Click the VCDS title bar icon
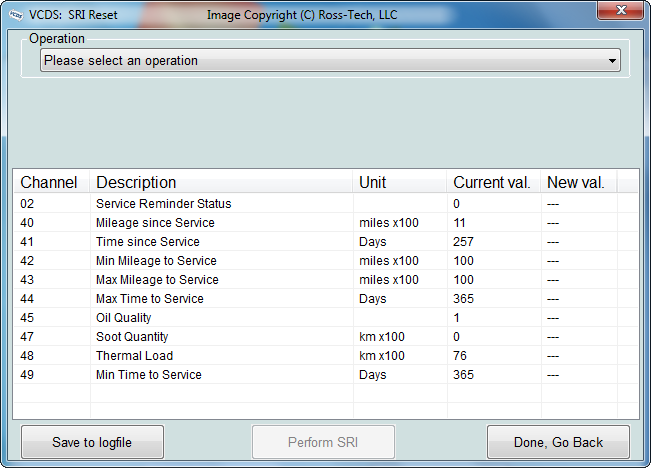The image size is (651, 468). [x=16, y=15]
